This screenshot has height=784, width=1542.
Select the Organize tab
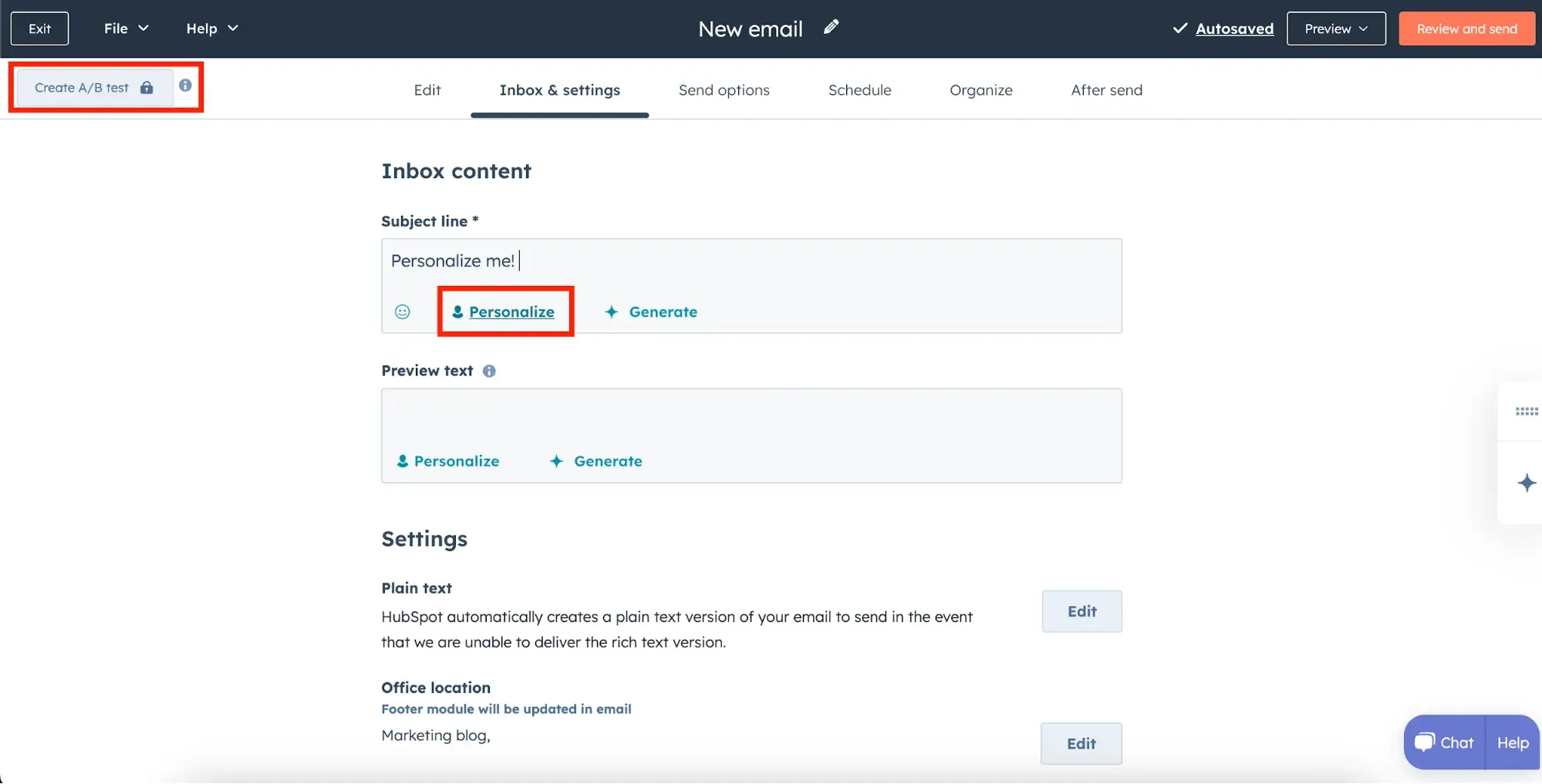pyautogui.click(x=980, y=90)
